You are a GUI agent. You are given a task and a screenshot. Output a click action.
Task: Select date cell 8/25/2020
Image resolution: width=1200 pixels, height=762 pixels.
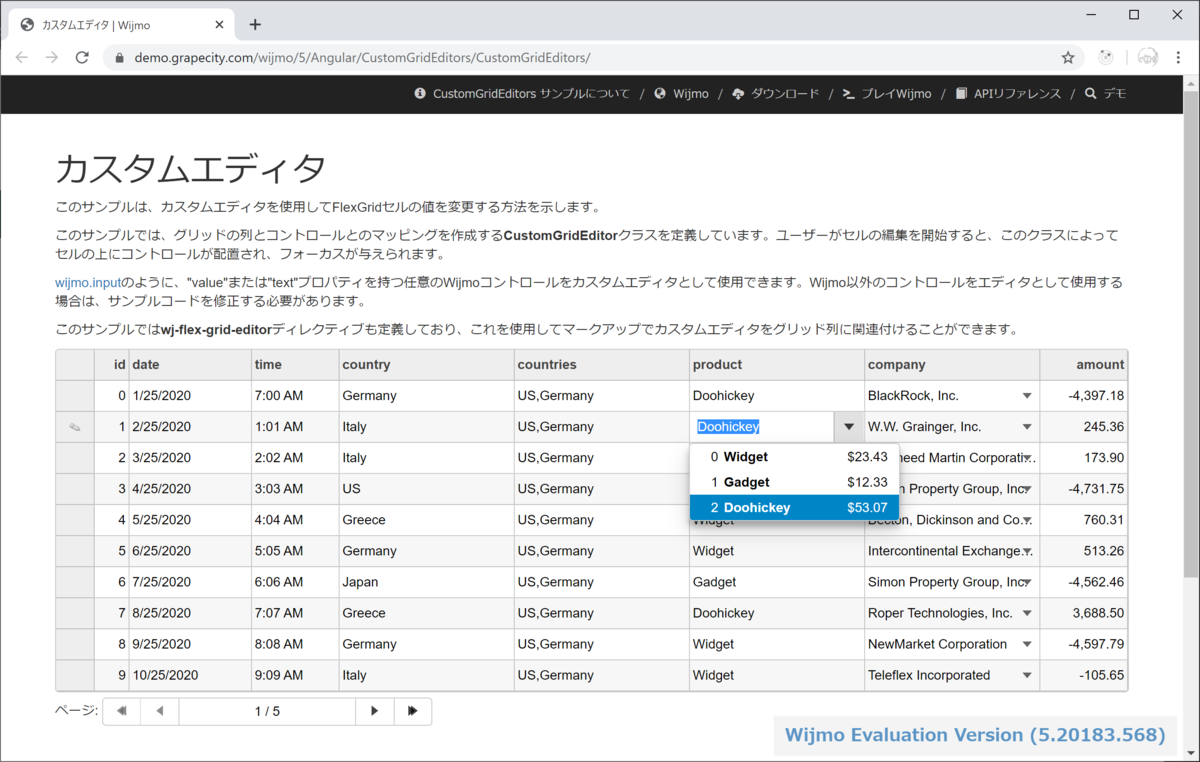(x=189, y=613)
